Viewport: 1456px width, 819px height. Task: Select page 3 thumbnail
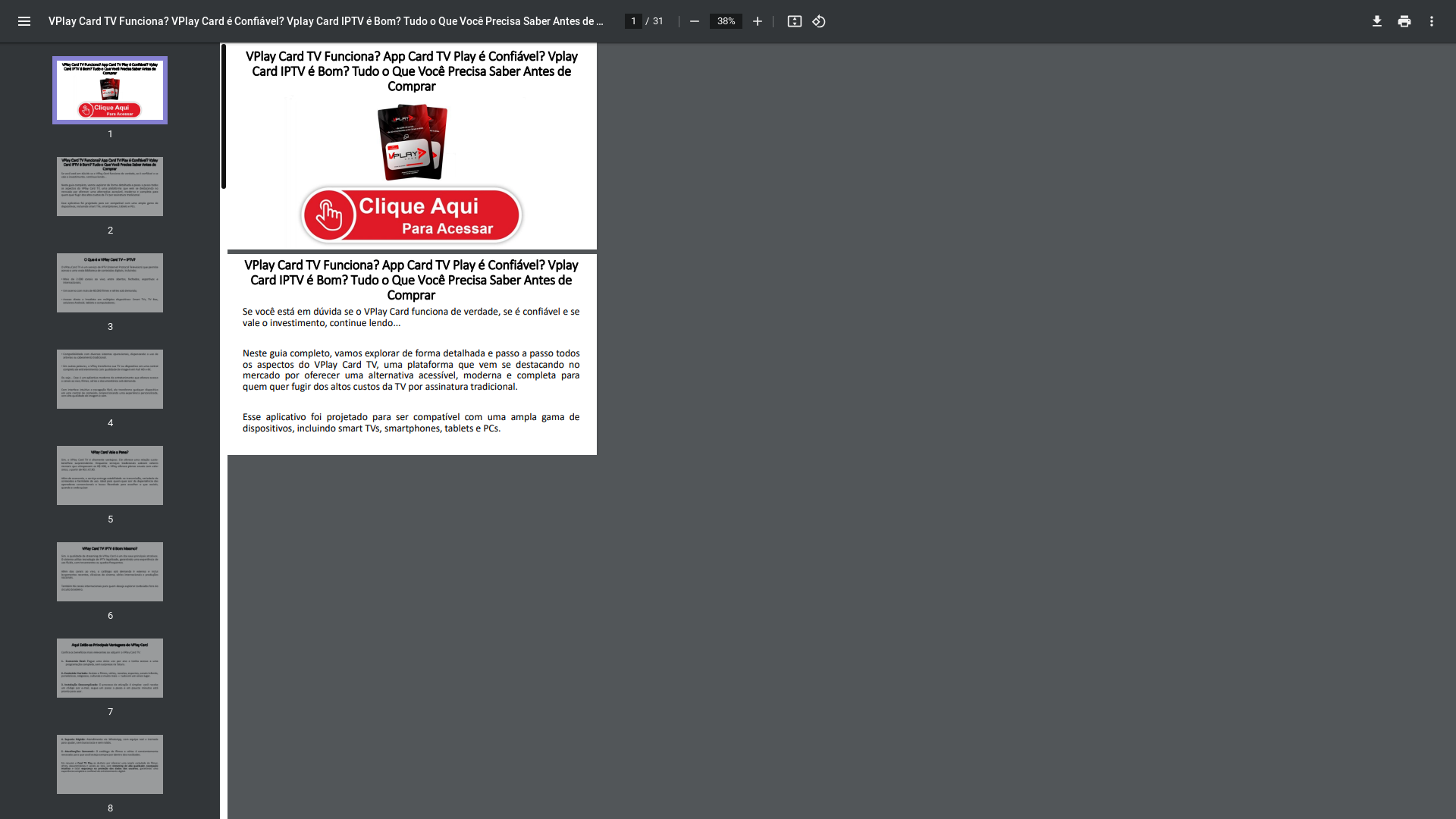click(110, 283)
